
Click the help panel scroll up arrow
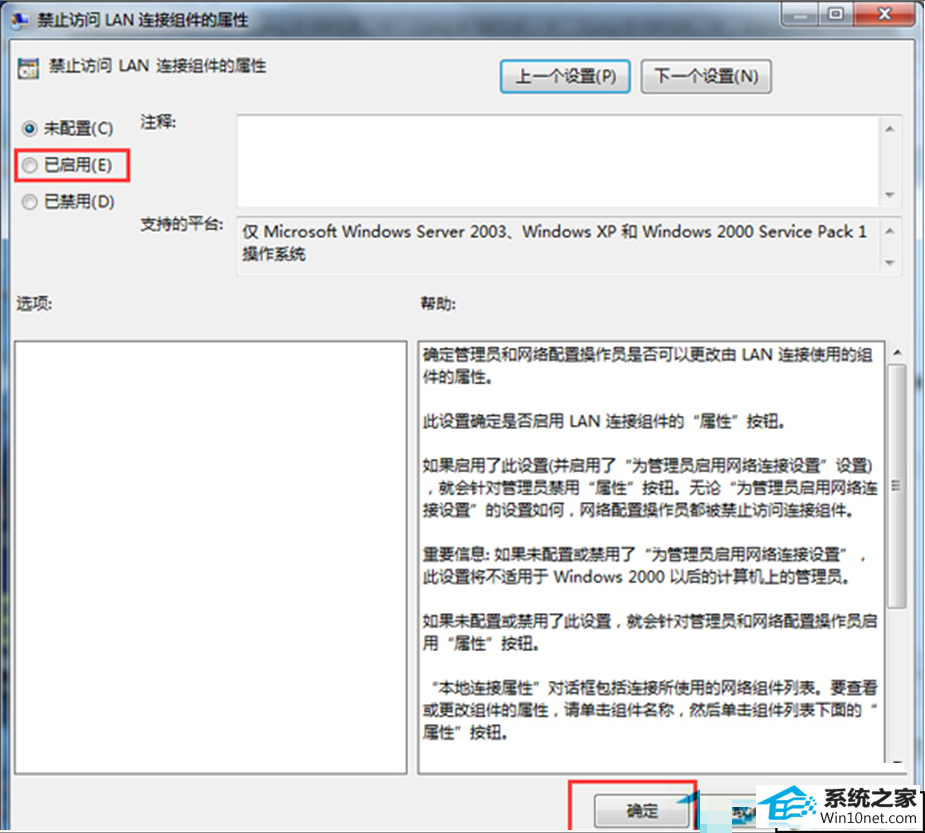(x=897, y=353)
